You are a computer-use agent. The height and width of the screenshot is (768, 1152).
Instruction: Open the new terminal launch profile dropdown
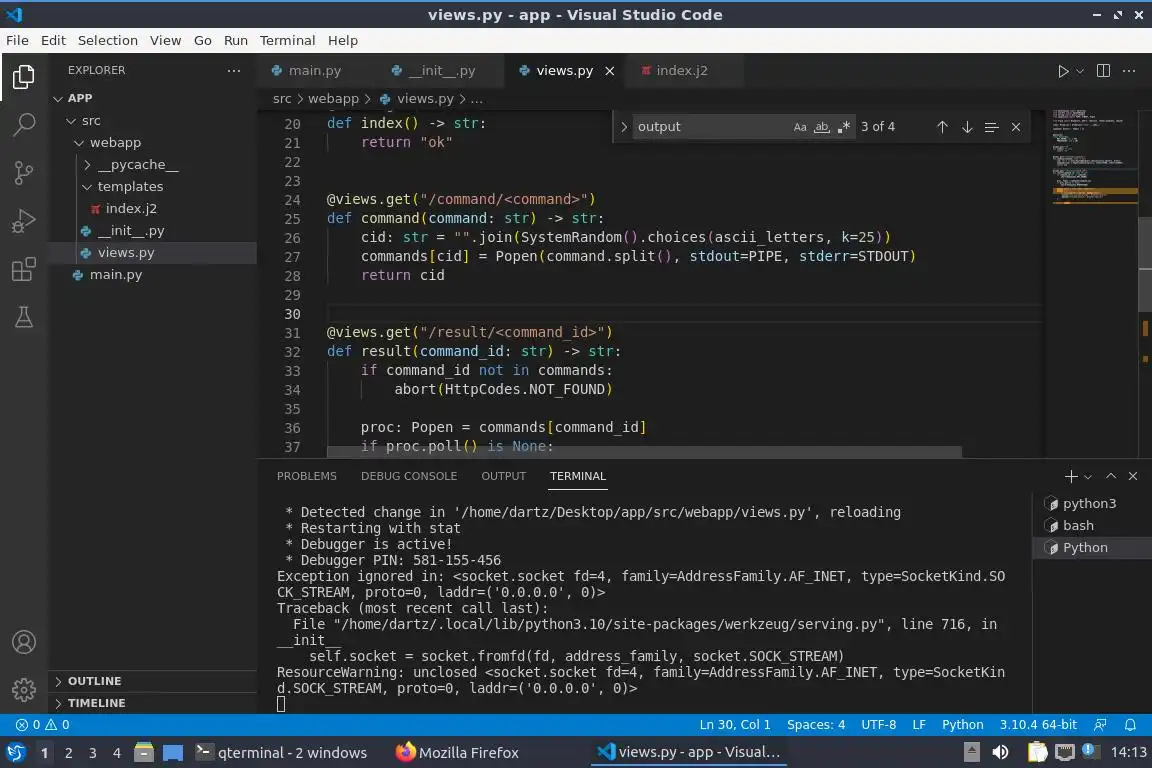[x=1088, y=477]
